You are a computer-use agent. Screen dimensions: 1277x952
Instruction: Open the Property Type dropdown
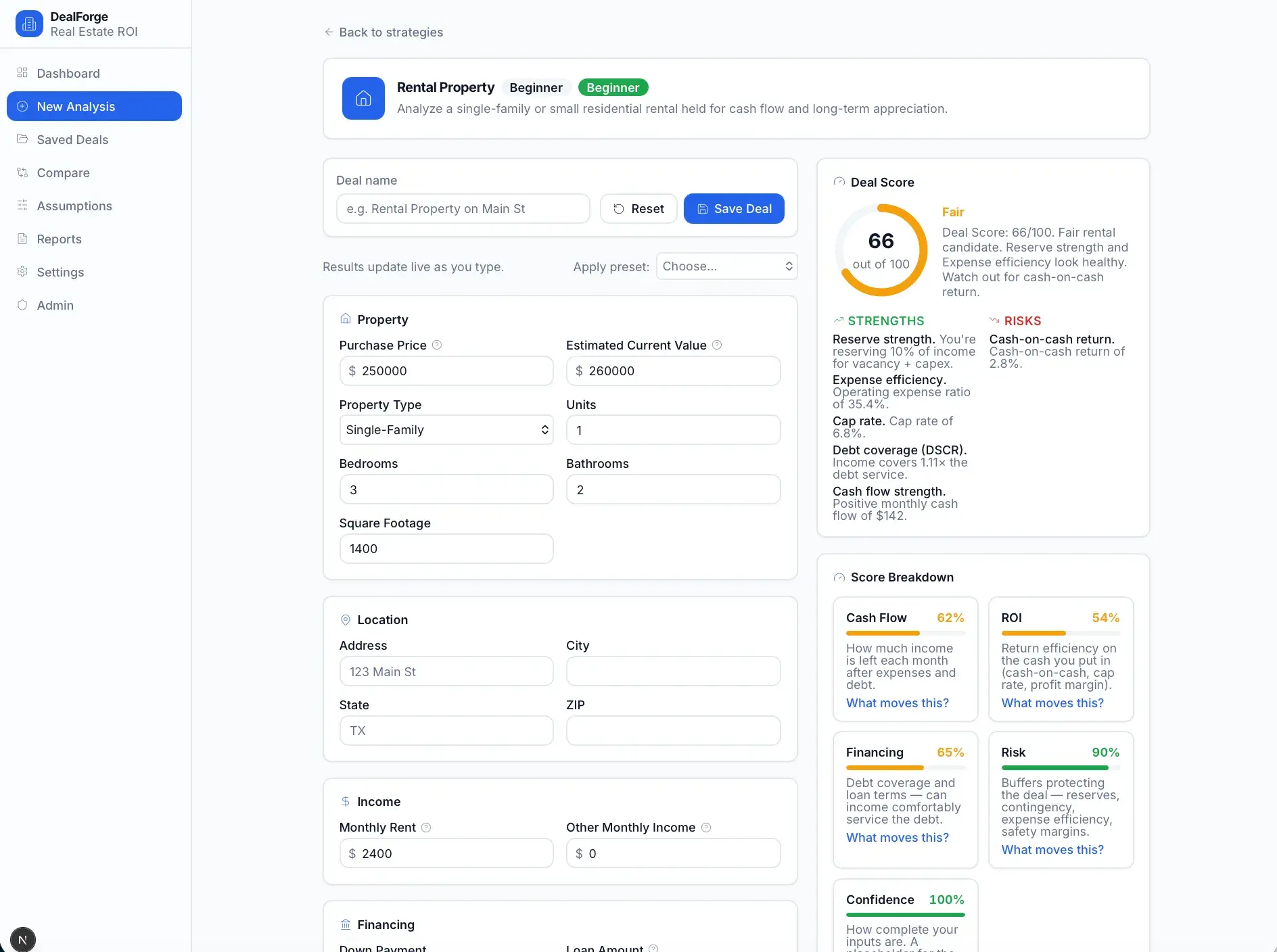pyautogui.click(x=446, y=430)
